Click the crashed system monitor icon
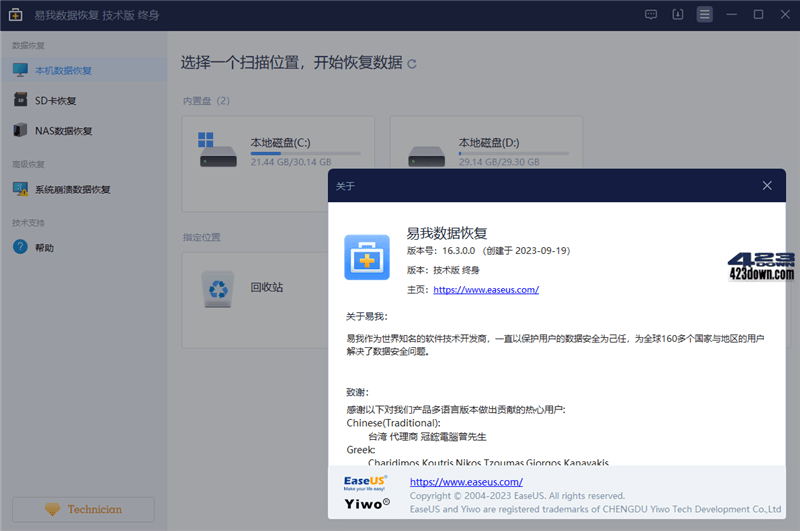The height and width of the screenshot is (531, 800). [x=20, y=189]
